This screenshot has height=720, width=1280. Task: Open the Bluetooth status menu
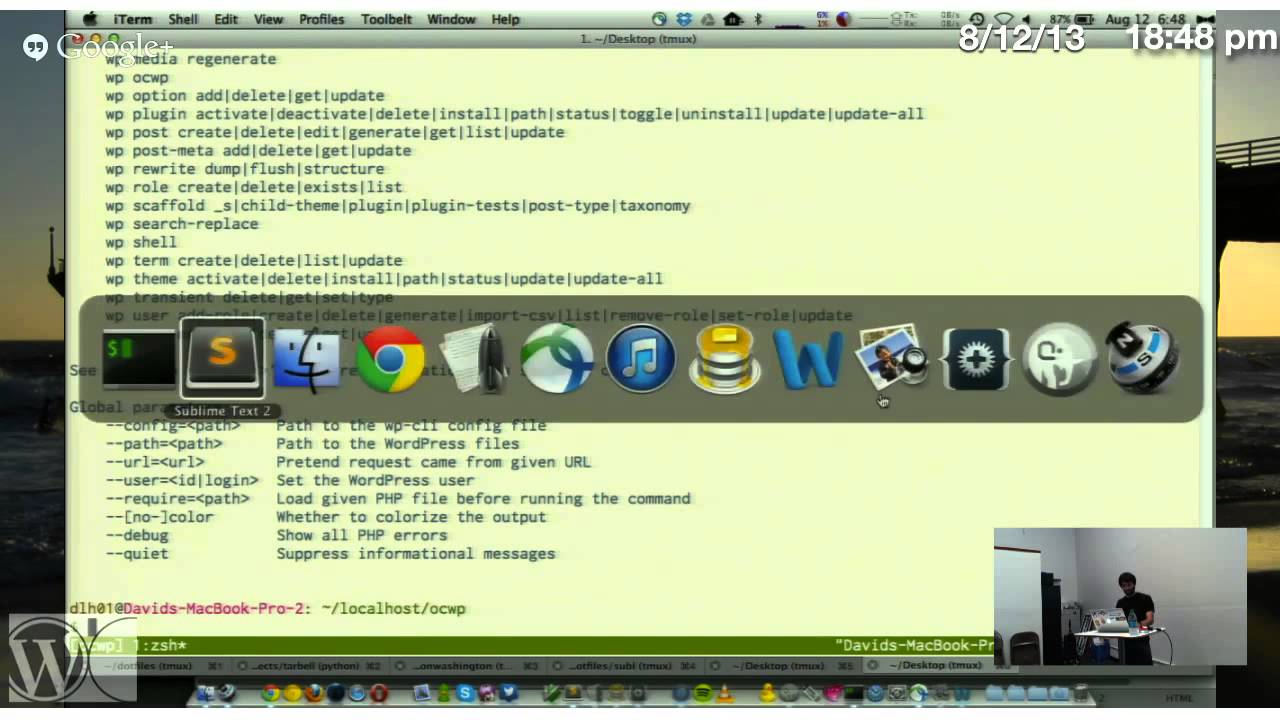click(758, 19)
